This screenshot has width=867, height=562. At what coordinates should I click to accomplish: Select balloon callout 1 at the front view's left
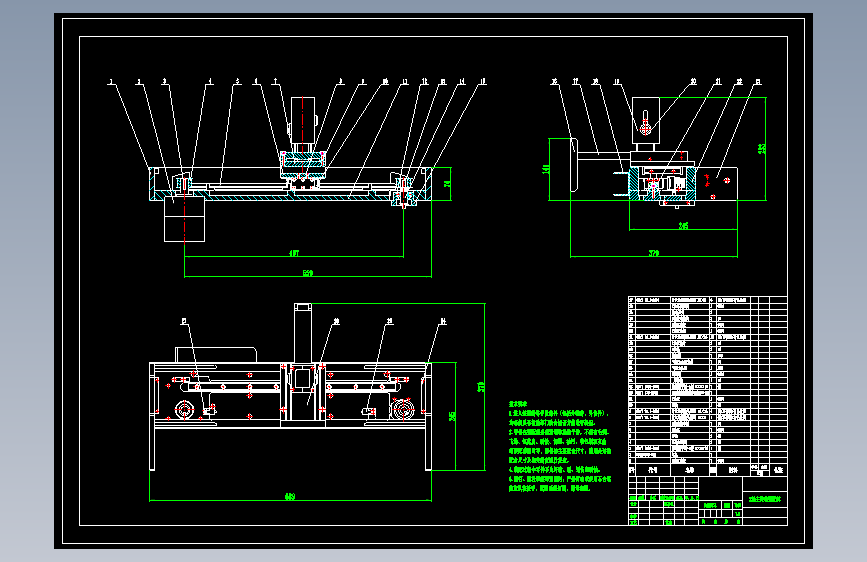(x=112, y=82)
